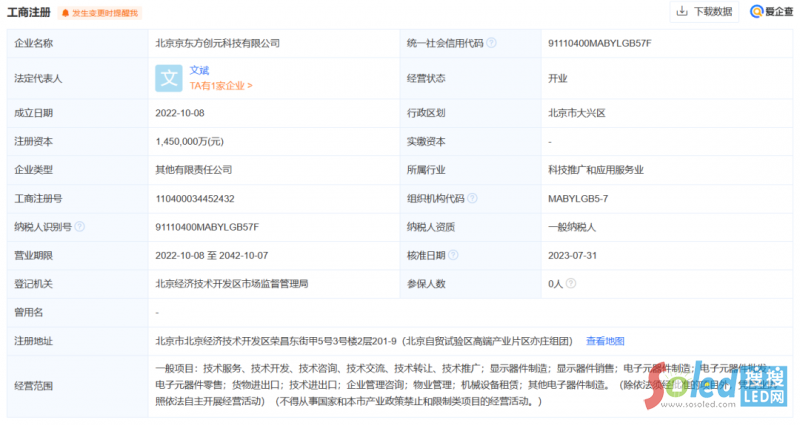Image resolution: width=800 pixels, height=425 pixels.
Task: Expand TA有1家企业 related companies
Action: [x=221, y=86]
